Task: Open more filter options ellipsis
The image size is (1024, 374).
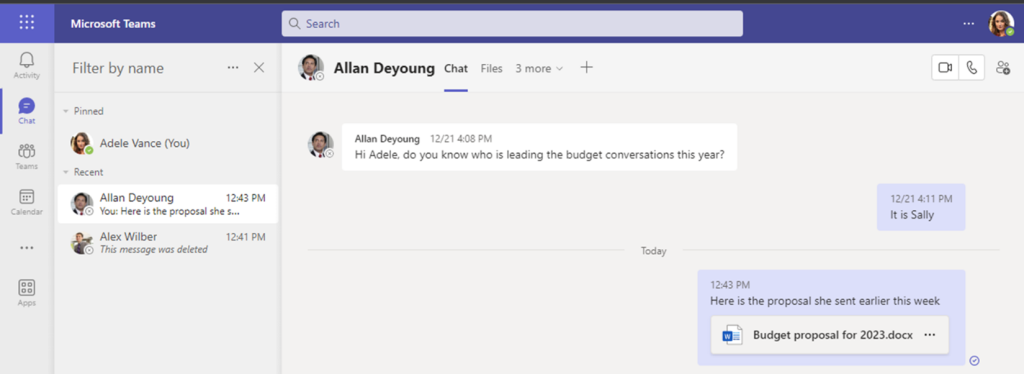Action: pos(233,68)
